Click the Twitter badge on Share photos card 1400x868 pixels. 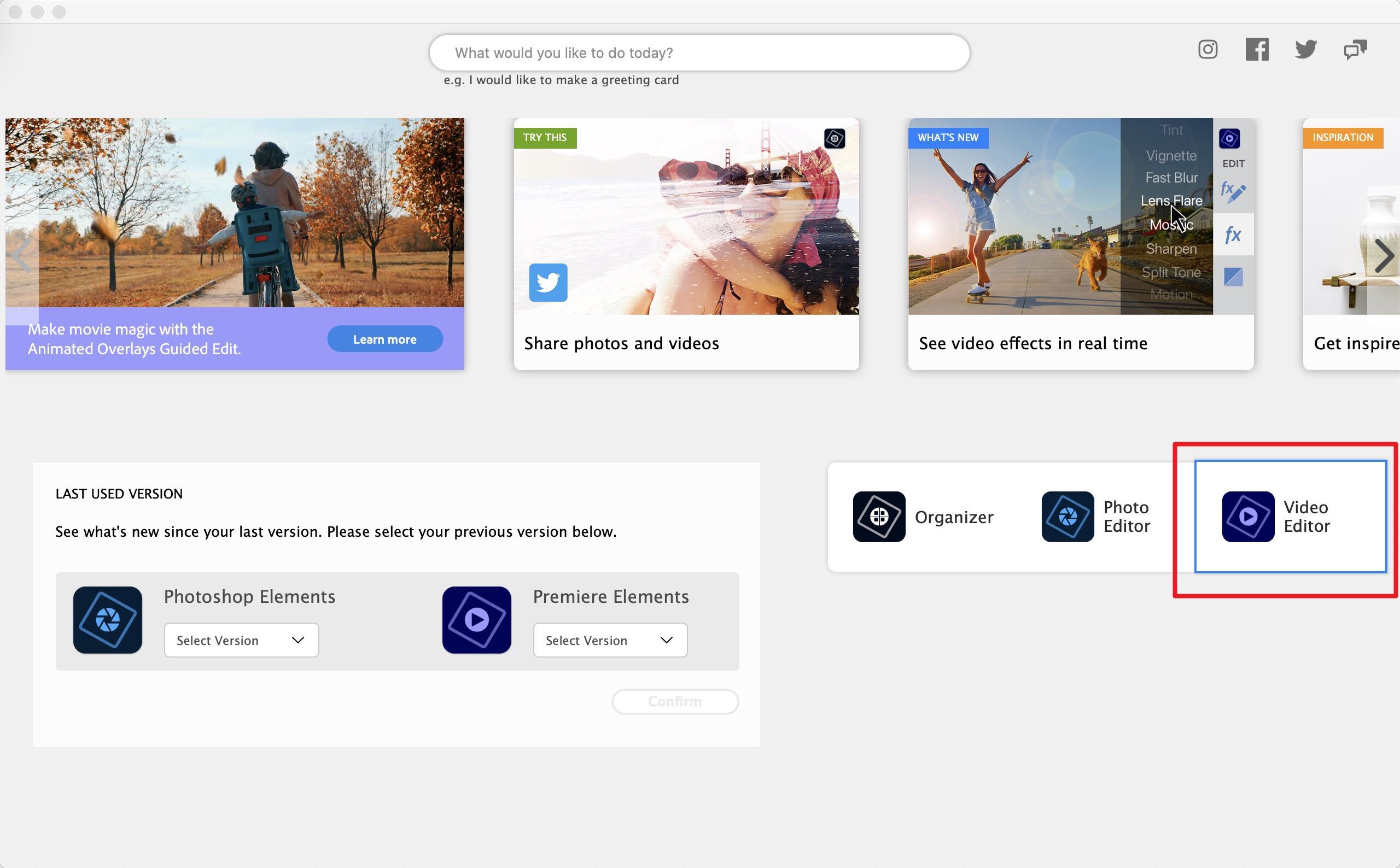[548, 283]
